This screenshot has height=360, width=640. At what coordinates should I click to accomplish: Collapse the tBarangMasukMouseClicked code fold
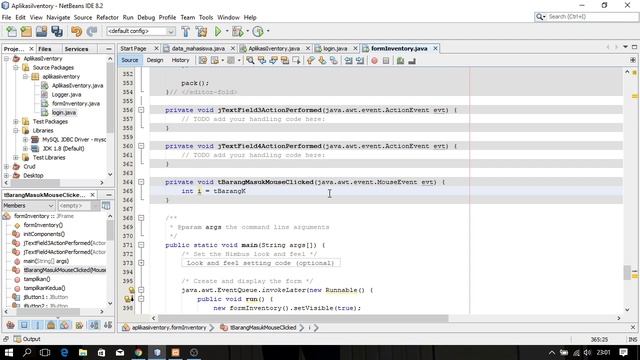pos(141,182)
